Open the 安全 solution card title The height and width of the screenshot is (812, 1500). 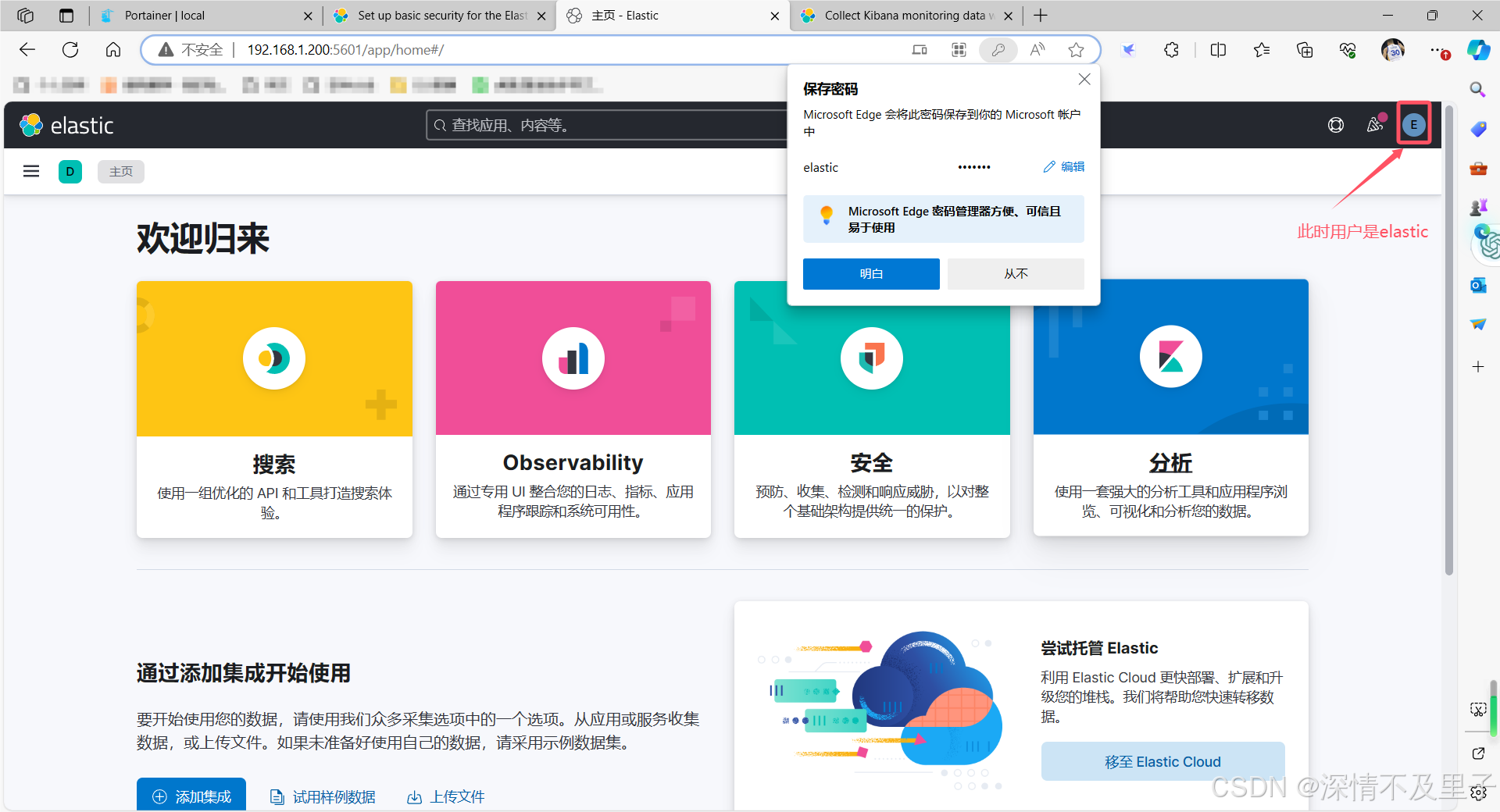pyautogui.click(x=872, y=462)
